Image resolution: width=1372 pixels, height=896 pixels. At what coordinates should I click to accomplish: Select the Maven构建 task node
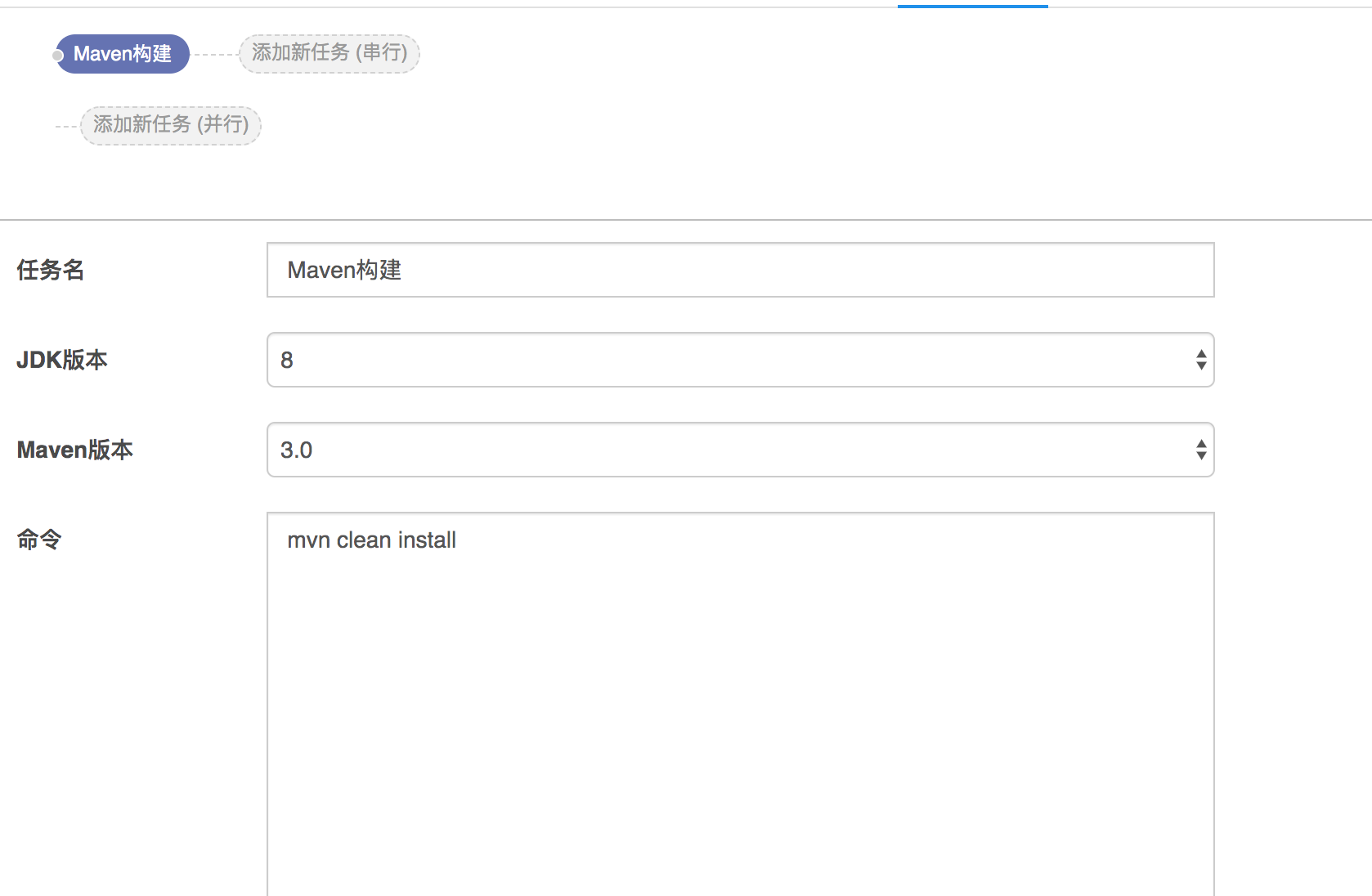coord(123,54)
